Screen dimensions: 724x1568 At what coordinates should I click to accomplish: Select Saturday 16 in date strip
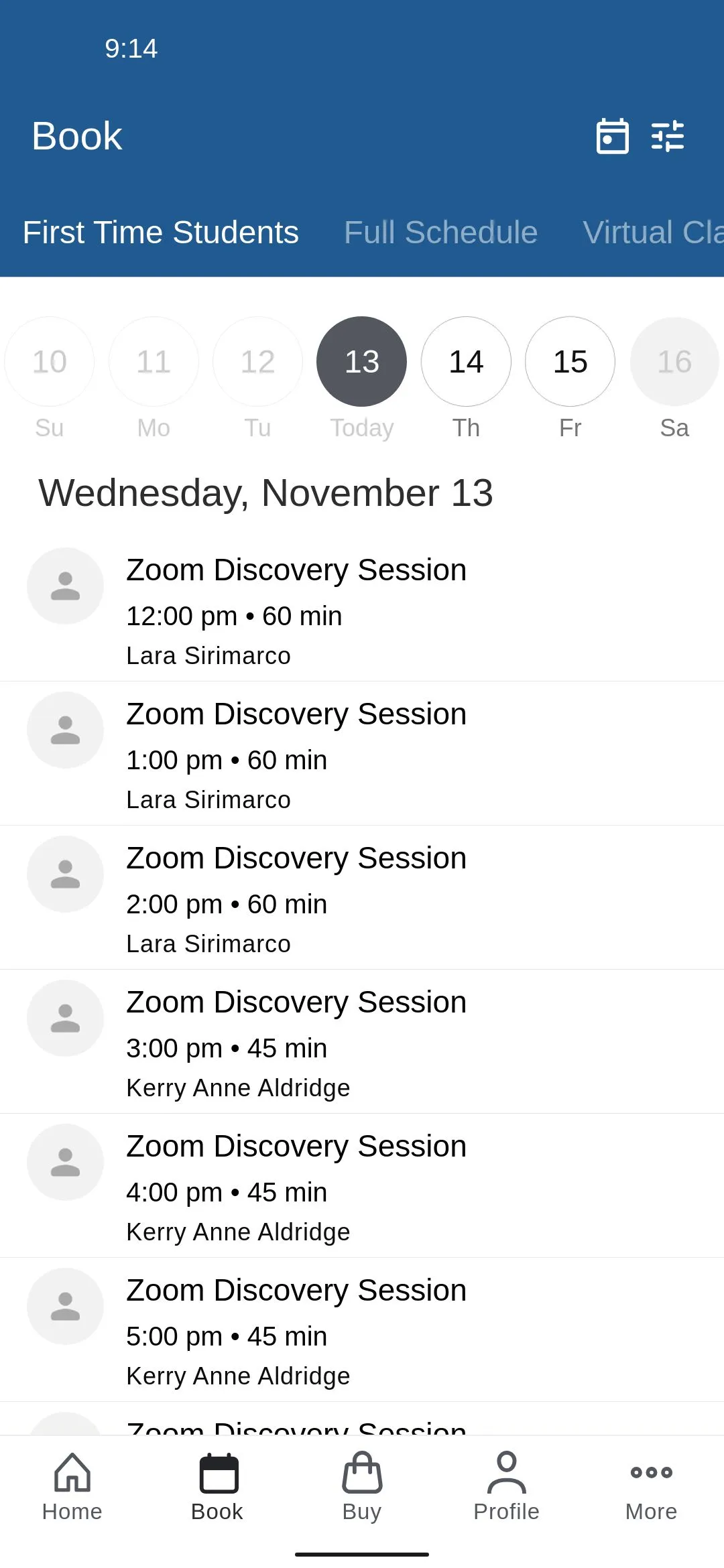(674, 362)
